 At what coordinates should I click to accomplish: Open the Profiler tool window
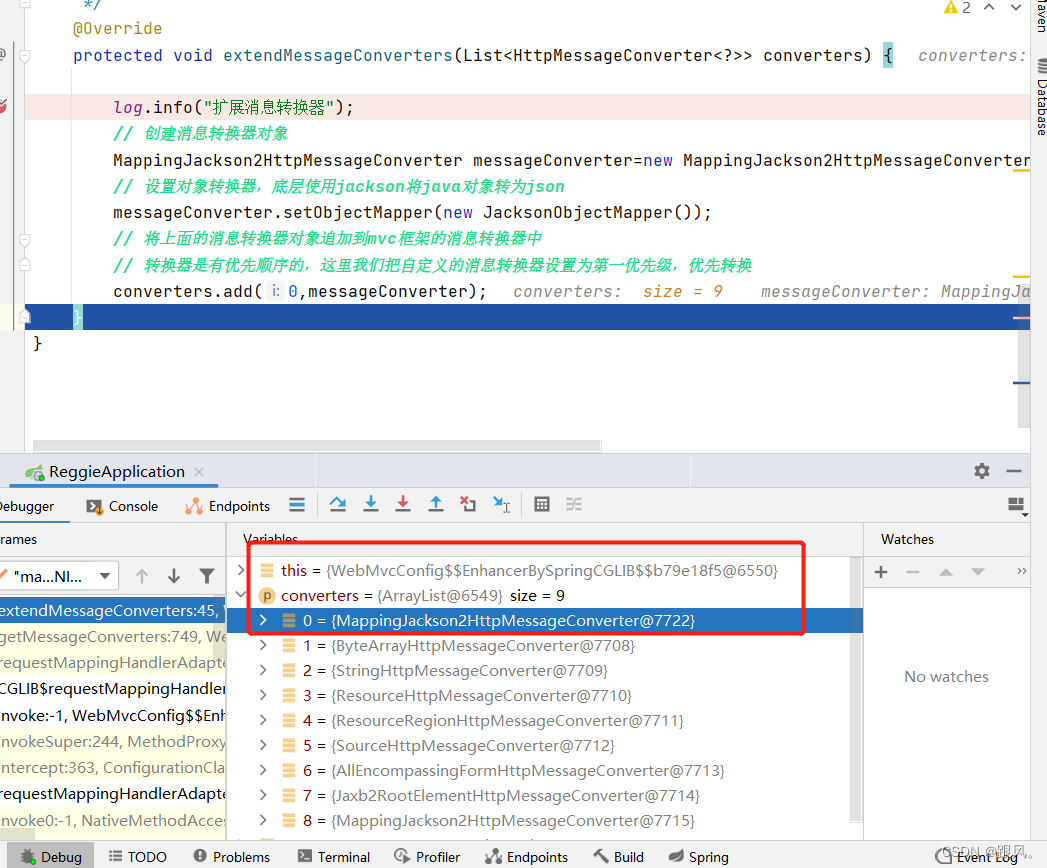coord(427,856)
